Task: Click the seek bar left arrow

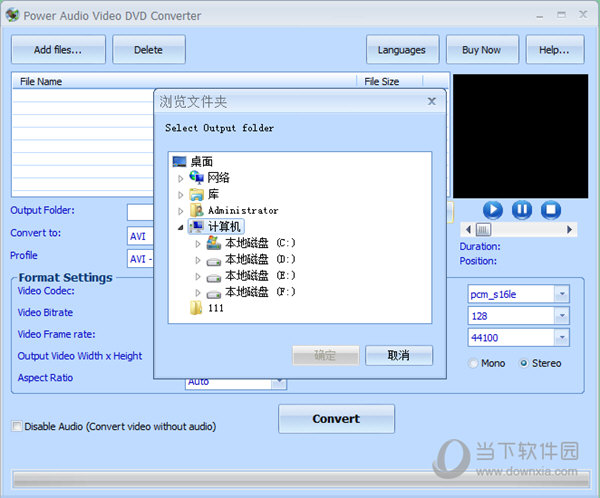Action: coord(468,230)
